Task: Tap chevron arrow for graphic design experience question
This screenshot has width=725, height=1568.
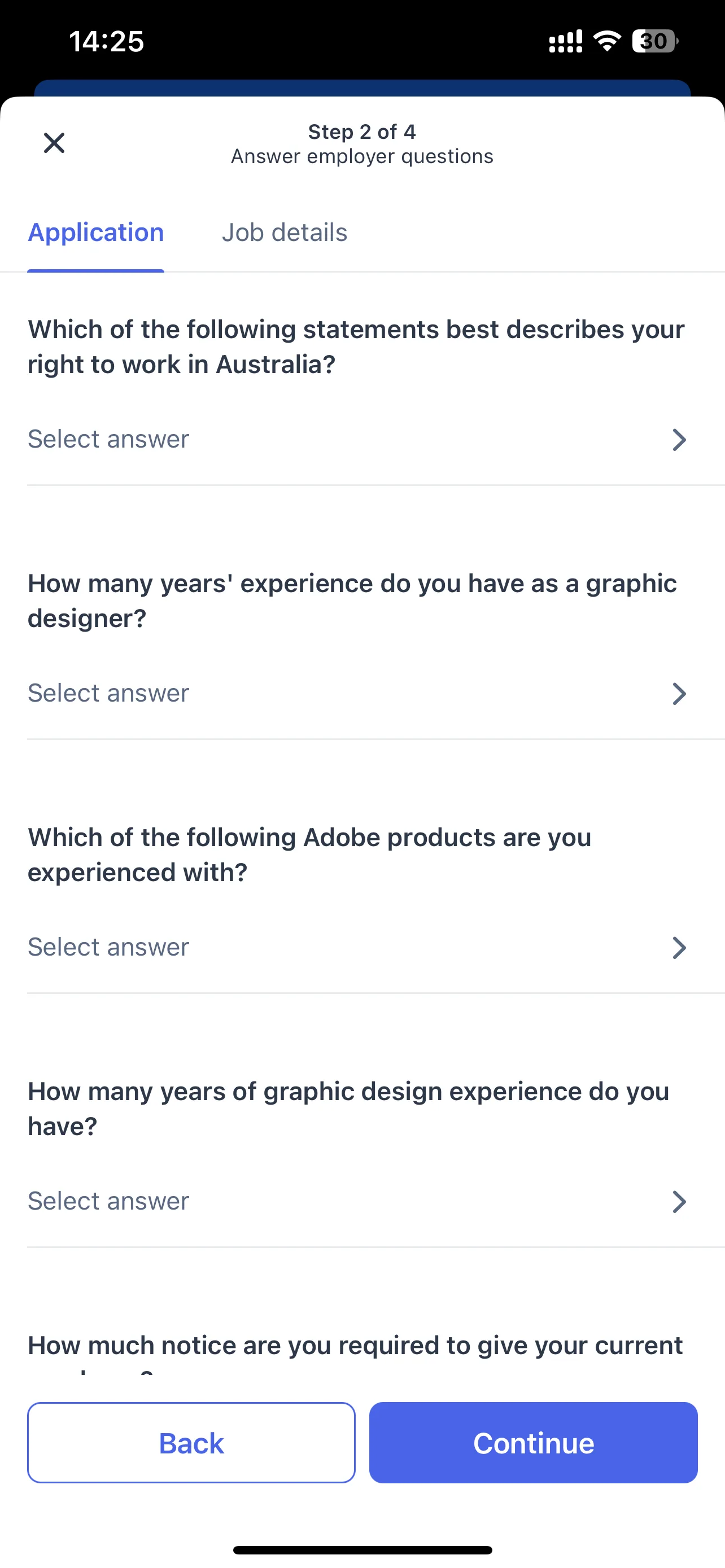Action: click(679, 1201)
